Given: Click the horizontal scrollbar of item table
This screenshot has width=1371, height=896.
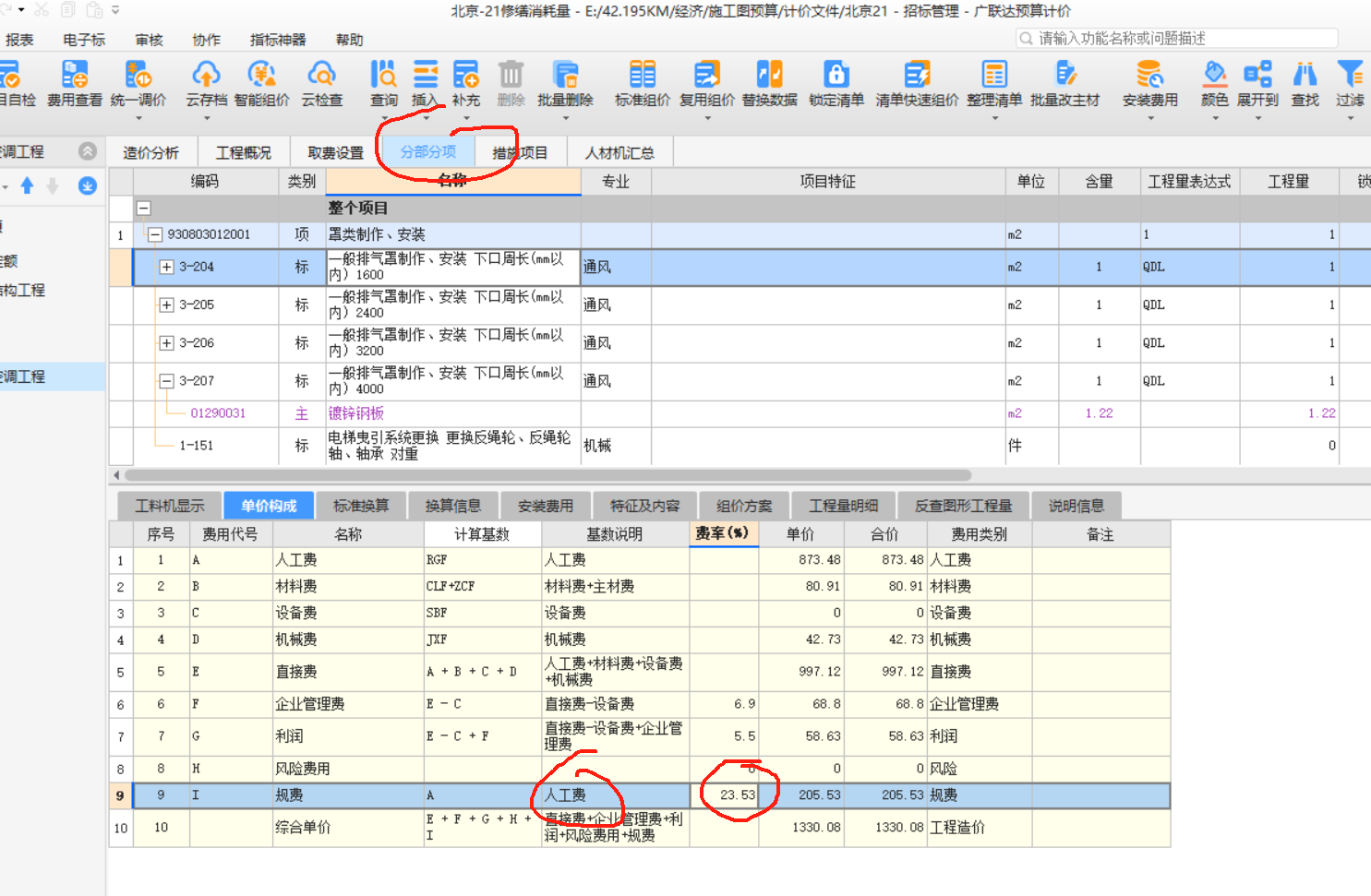Looking at the screenshot, I should 547,475.
